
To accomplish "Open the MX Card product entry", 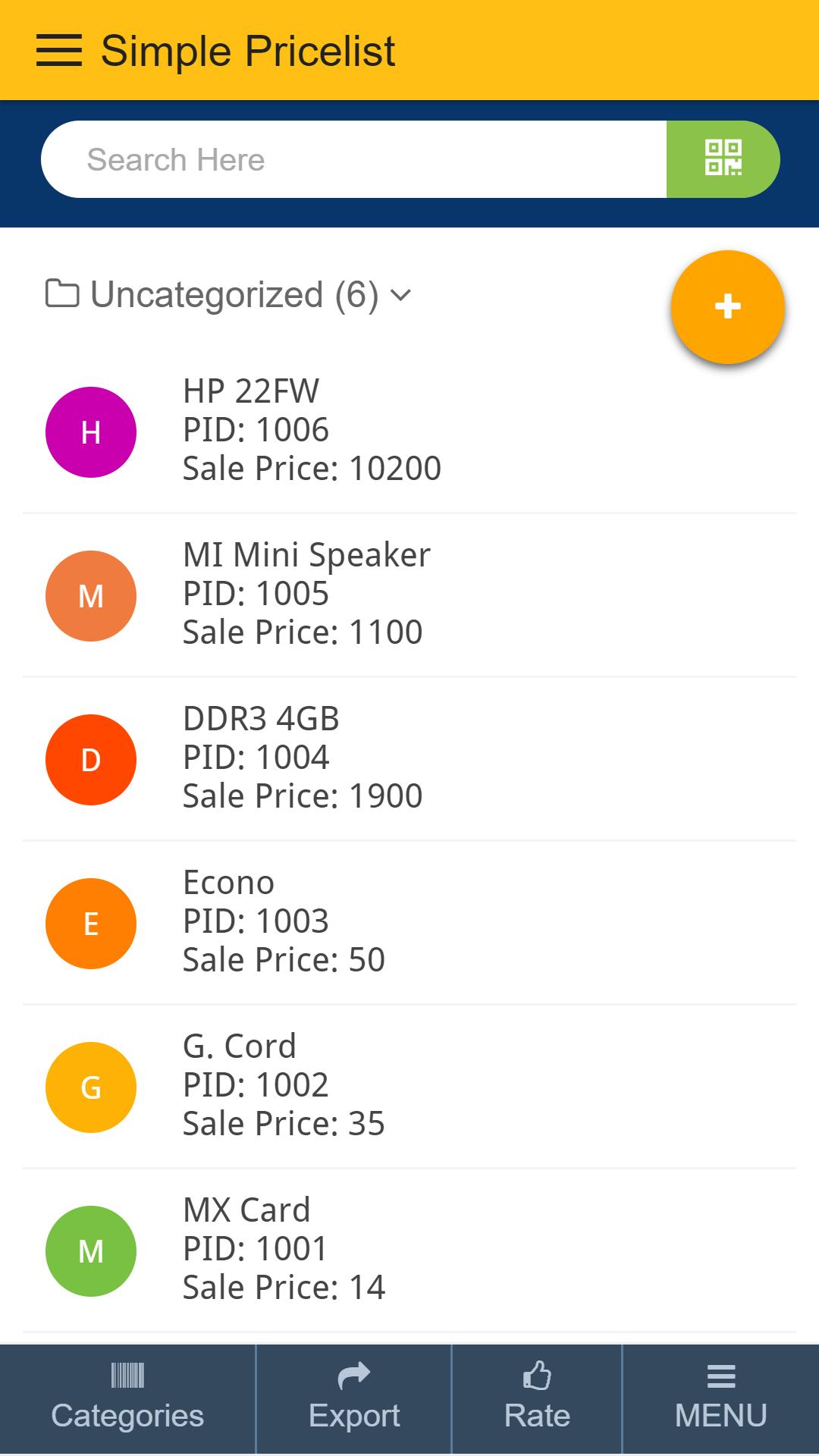I will click(409, 1250).
